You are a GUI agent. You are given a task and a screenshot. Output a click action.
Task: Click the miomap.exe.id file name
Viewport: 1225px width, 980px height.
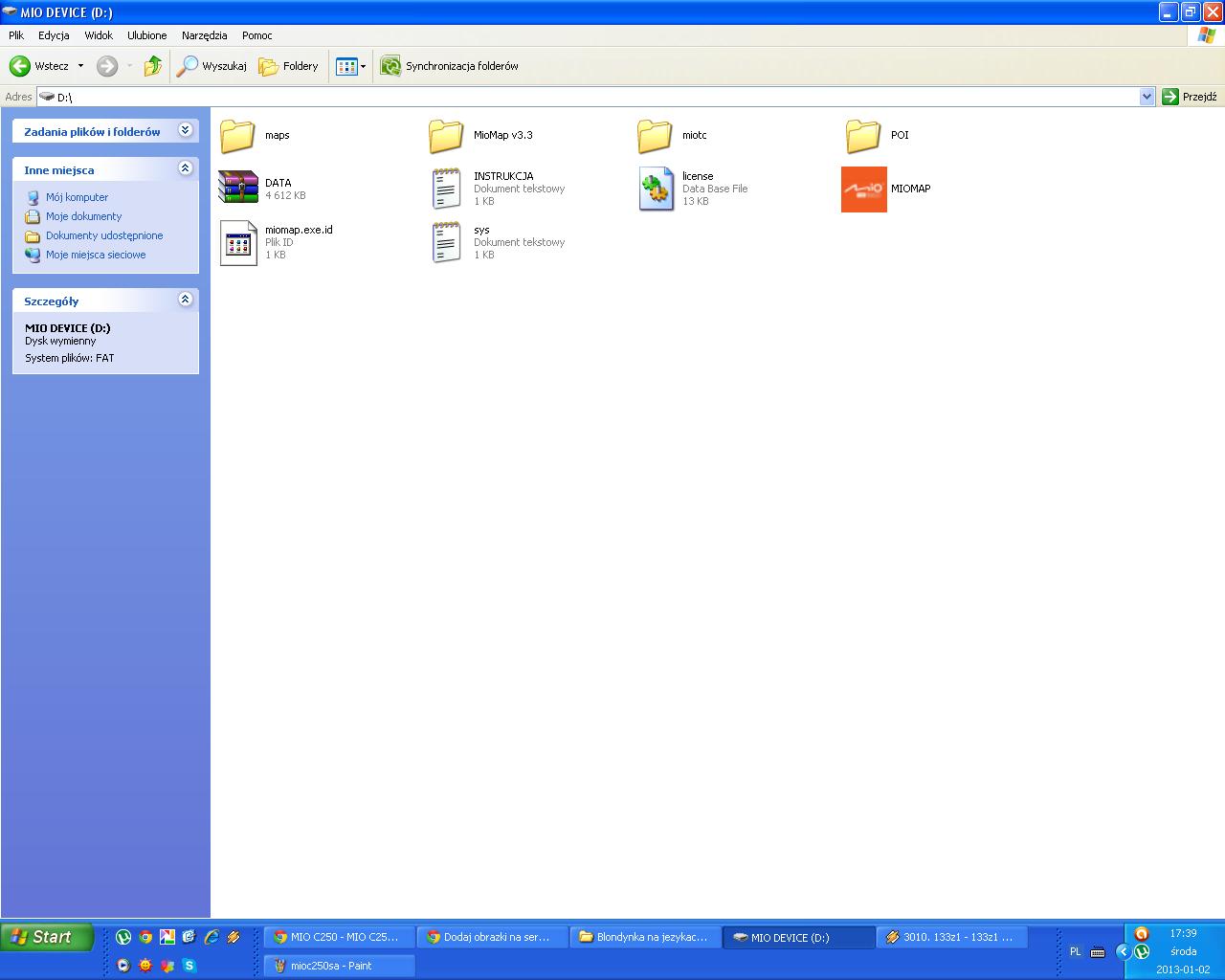(x=299, y=230)
